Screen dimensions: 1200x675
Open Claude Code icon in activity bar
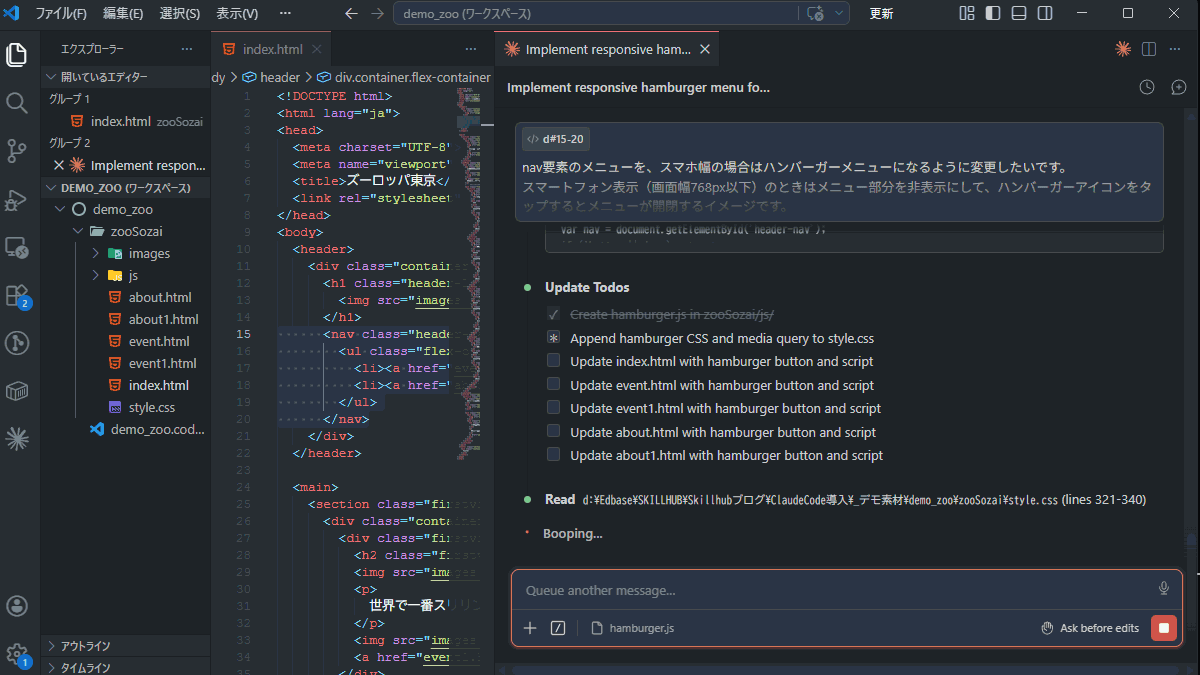pyautogui.click(x=17, y=437)
